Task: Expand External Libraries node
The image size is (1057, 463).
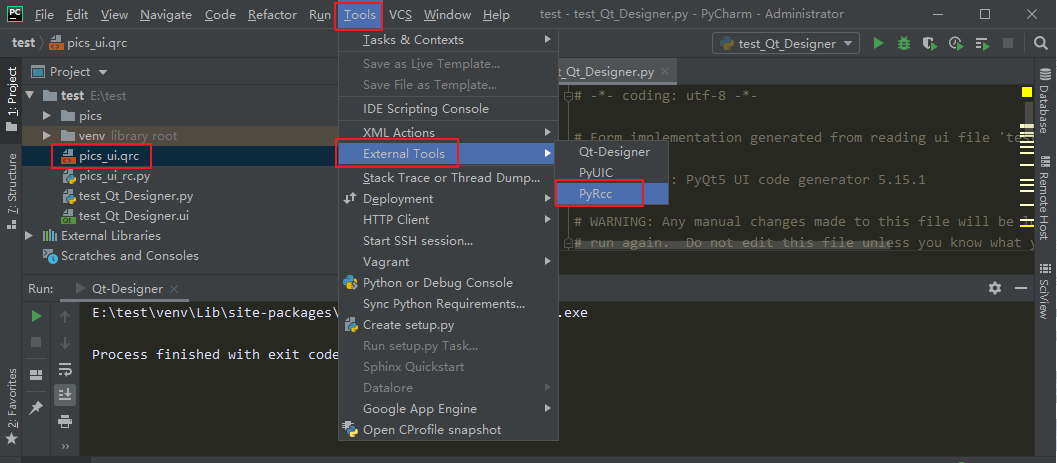Action: 29,236
